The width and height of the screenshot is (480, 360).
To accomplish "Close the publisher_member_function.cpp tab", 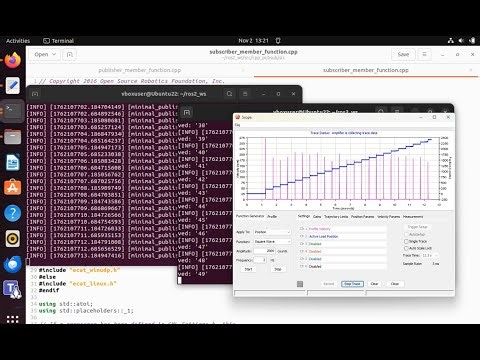I will click(243, 70).
